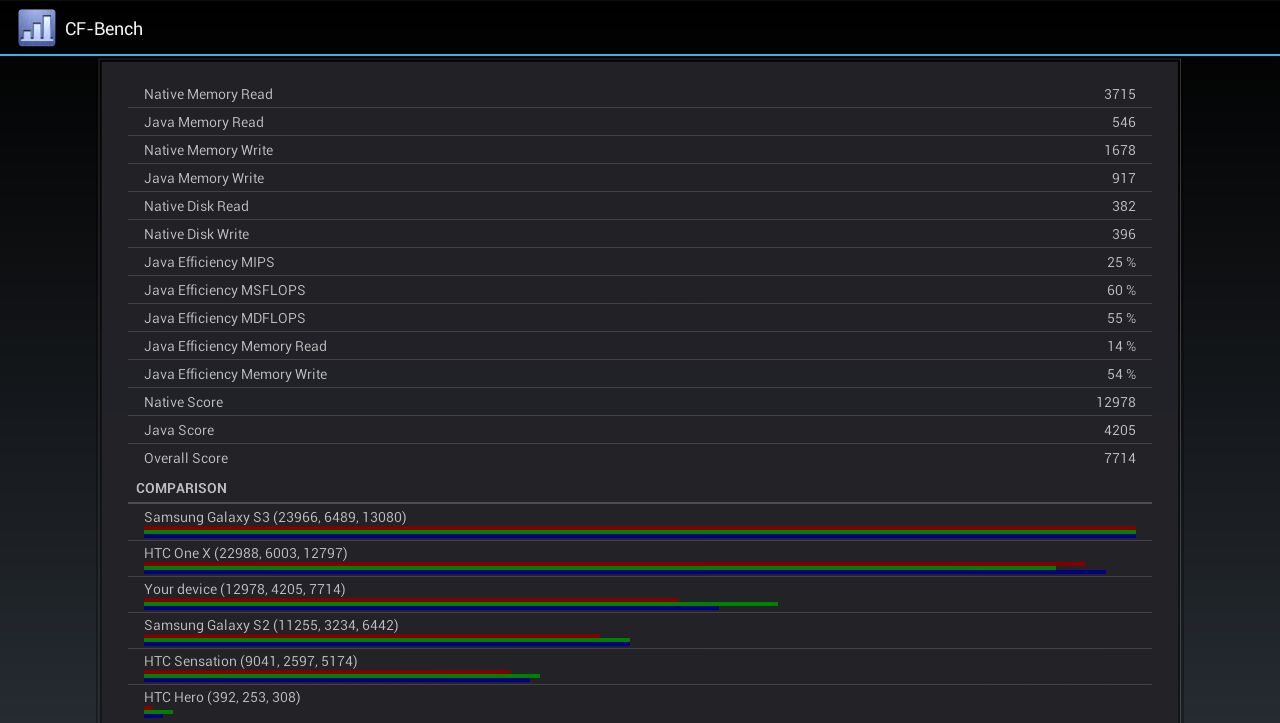The height and width of the screenshot is (723, 1280).
Task: Click the value 396
Action: (1124, 234)
